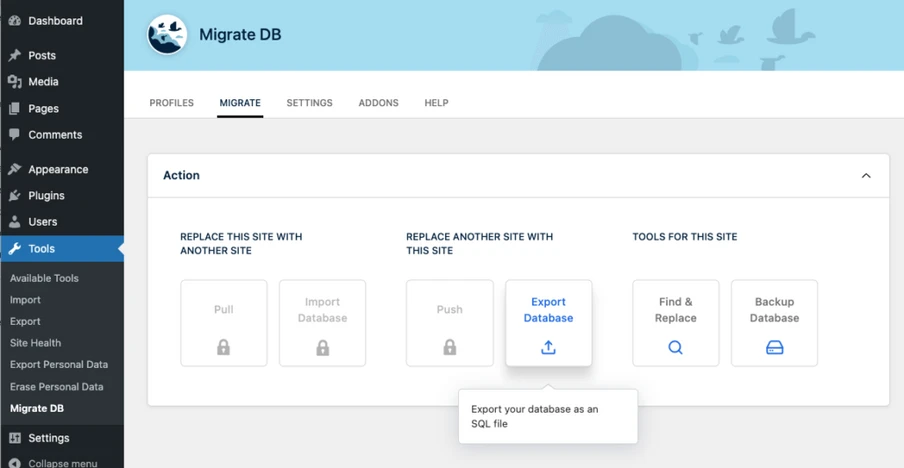Image resolution: width=904 pixels, height=468 pixels.
Task: Click the Backup Database drive icon
Action: coord(774,347)
